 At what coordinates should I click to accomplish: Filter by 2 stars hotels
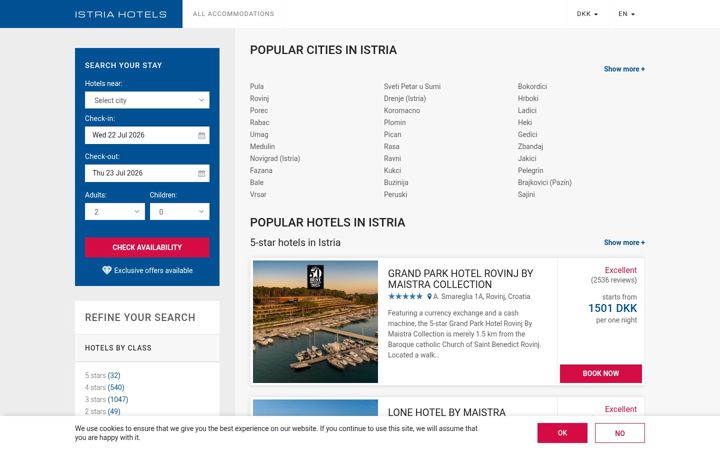click(102, 411)
